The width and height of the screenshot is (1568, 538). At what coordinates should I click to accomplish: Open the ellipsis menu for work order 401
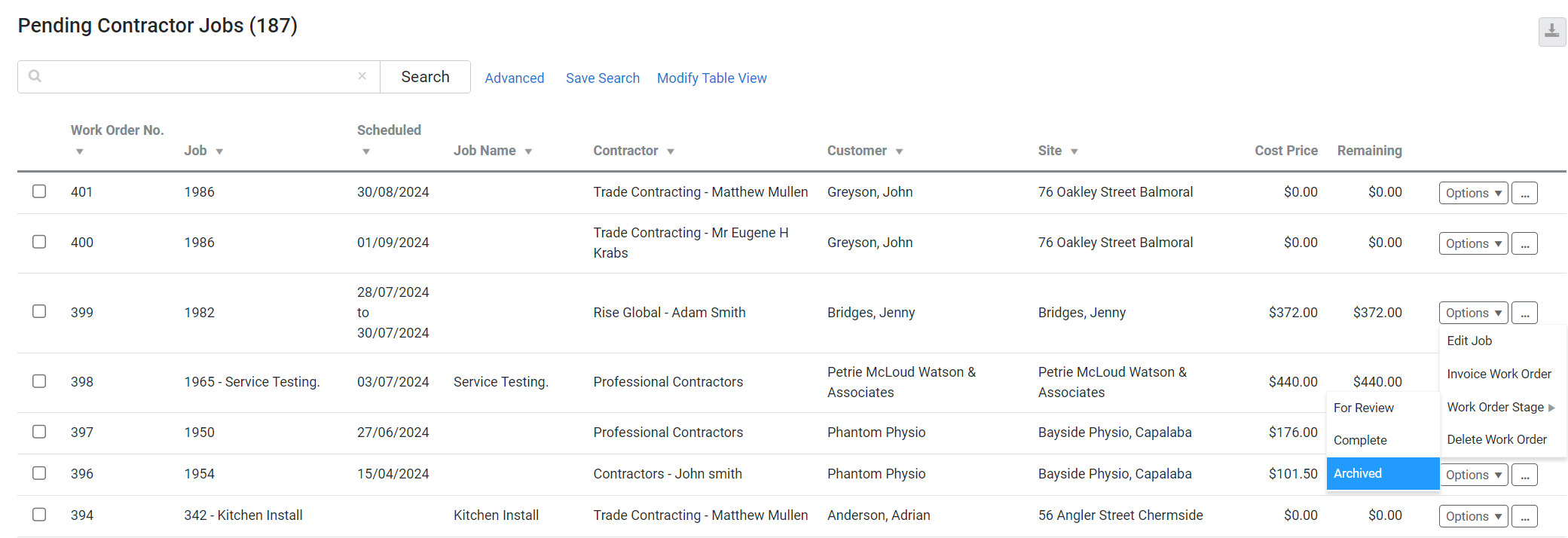click(1524, 193)
